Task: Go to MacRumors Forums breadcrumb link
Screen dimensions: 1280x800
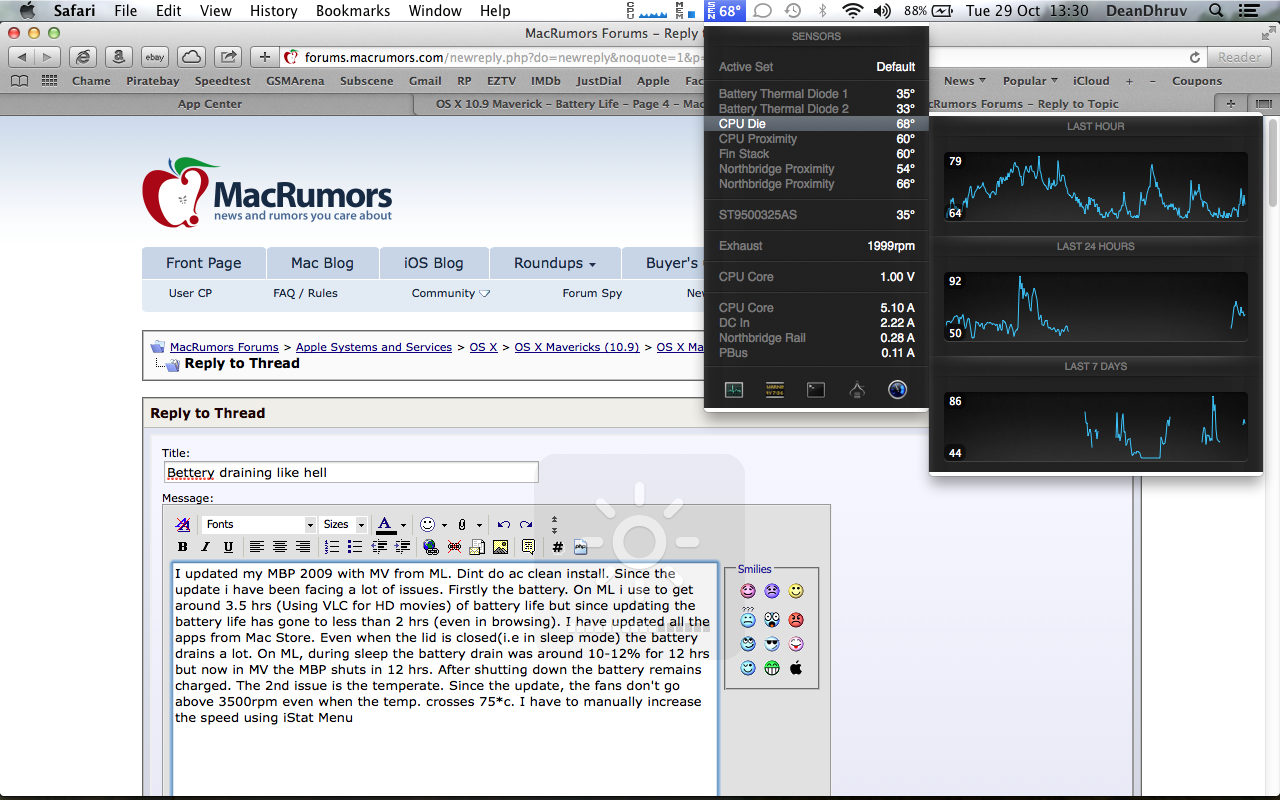Action: click(x=224, y=347)
